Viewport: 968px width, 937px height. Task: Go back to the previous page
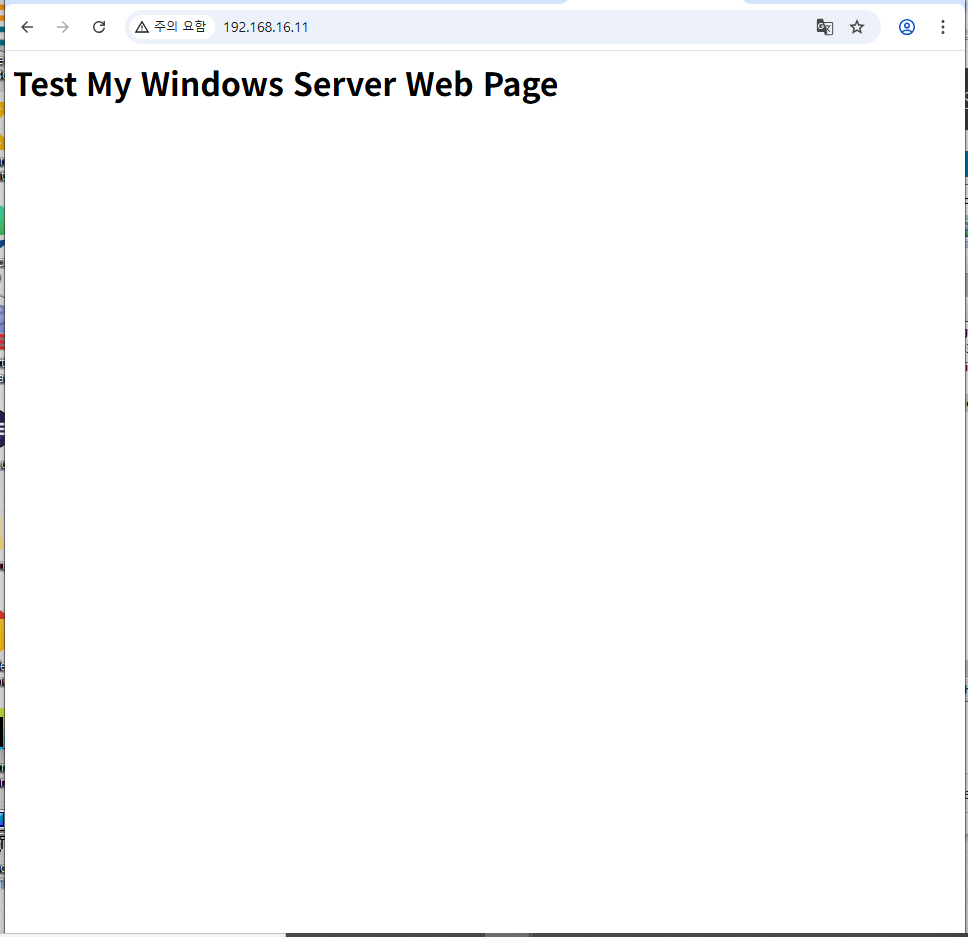click(27, 27)
